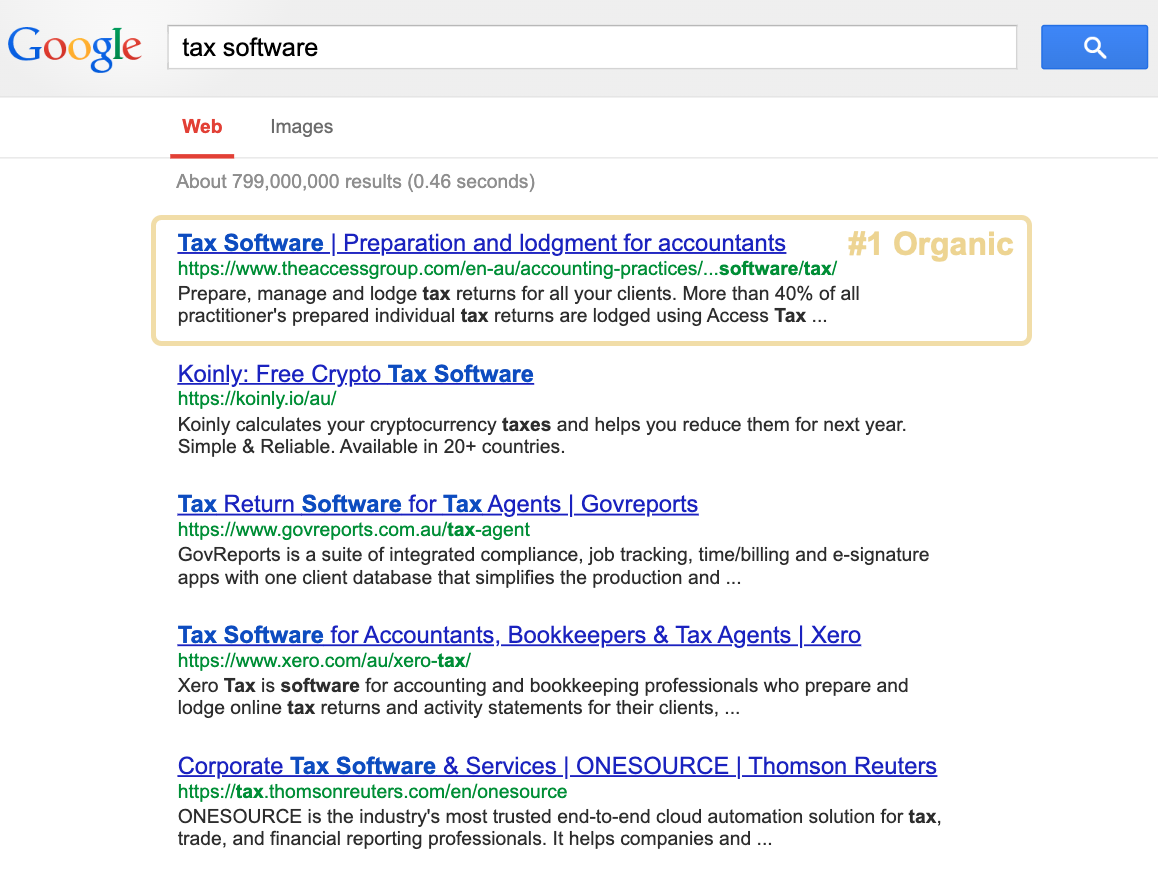Click the Koinly result description snippet
This screenshot has height=874, width=1158.
(541, 435)
